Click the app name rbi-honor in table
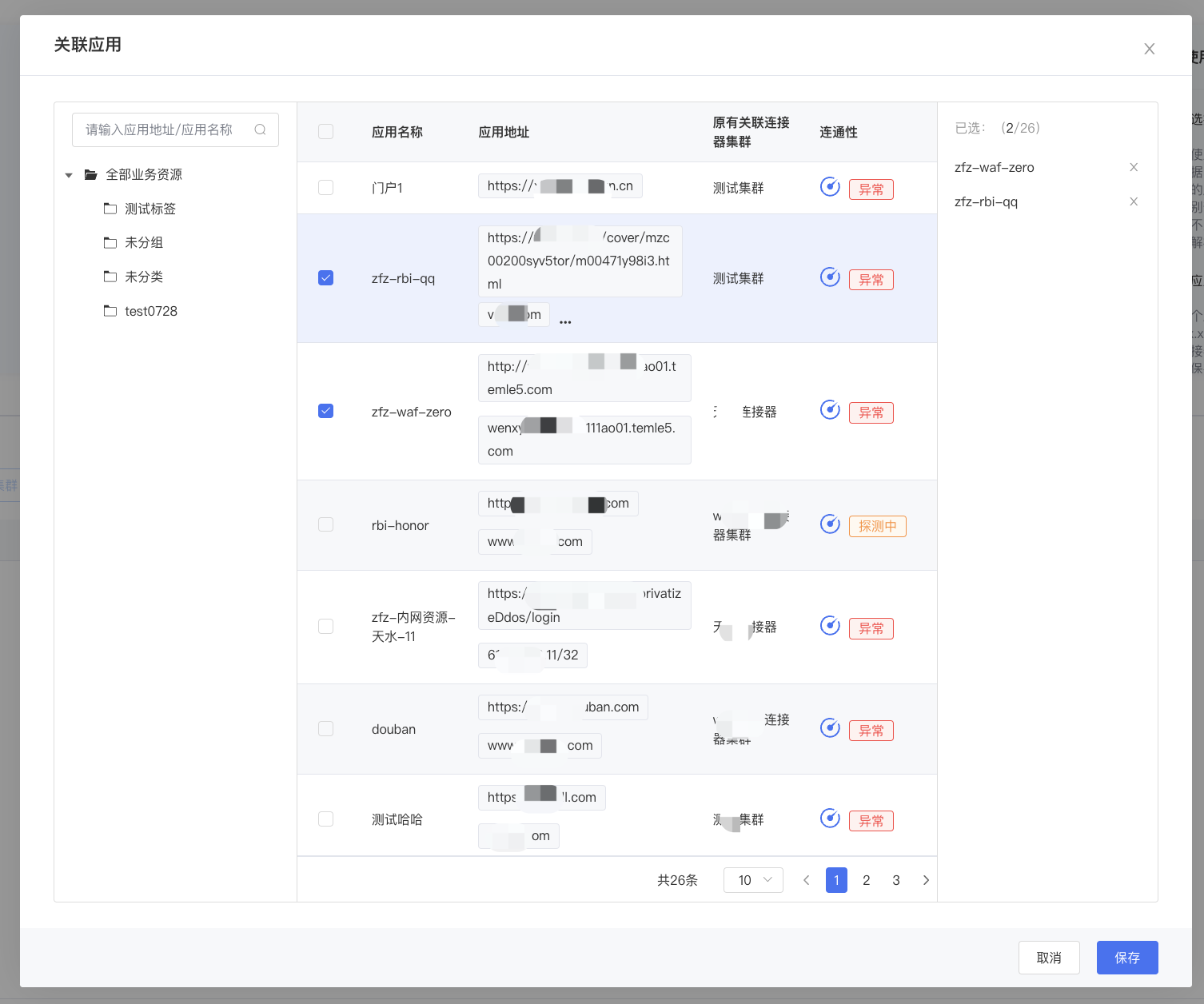Viewport: 1204px width, 1004px height. [401, 525]
